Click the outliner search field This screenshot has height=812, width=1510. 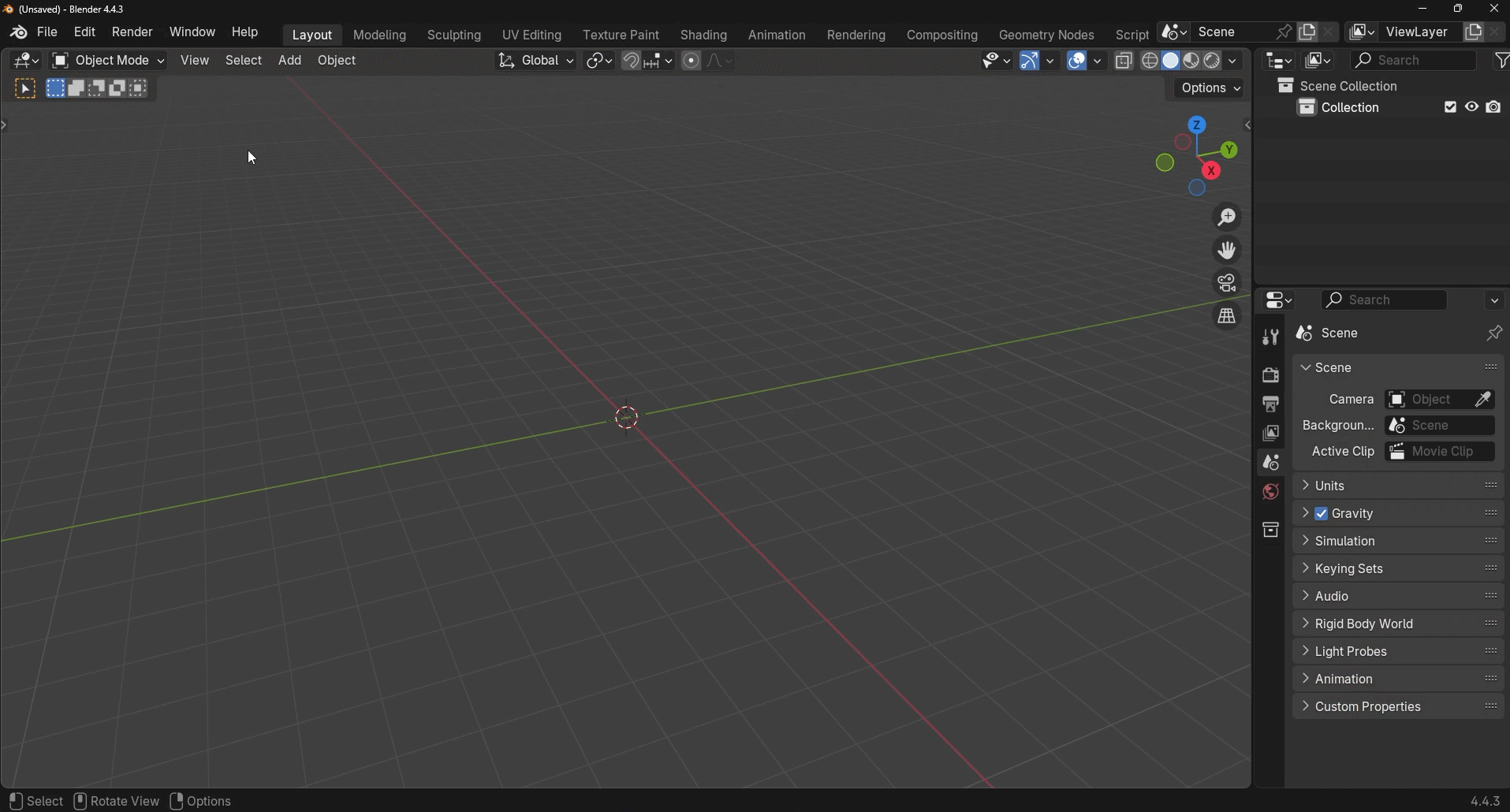[x=1415, y=61]
